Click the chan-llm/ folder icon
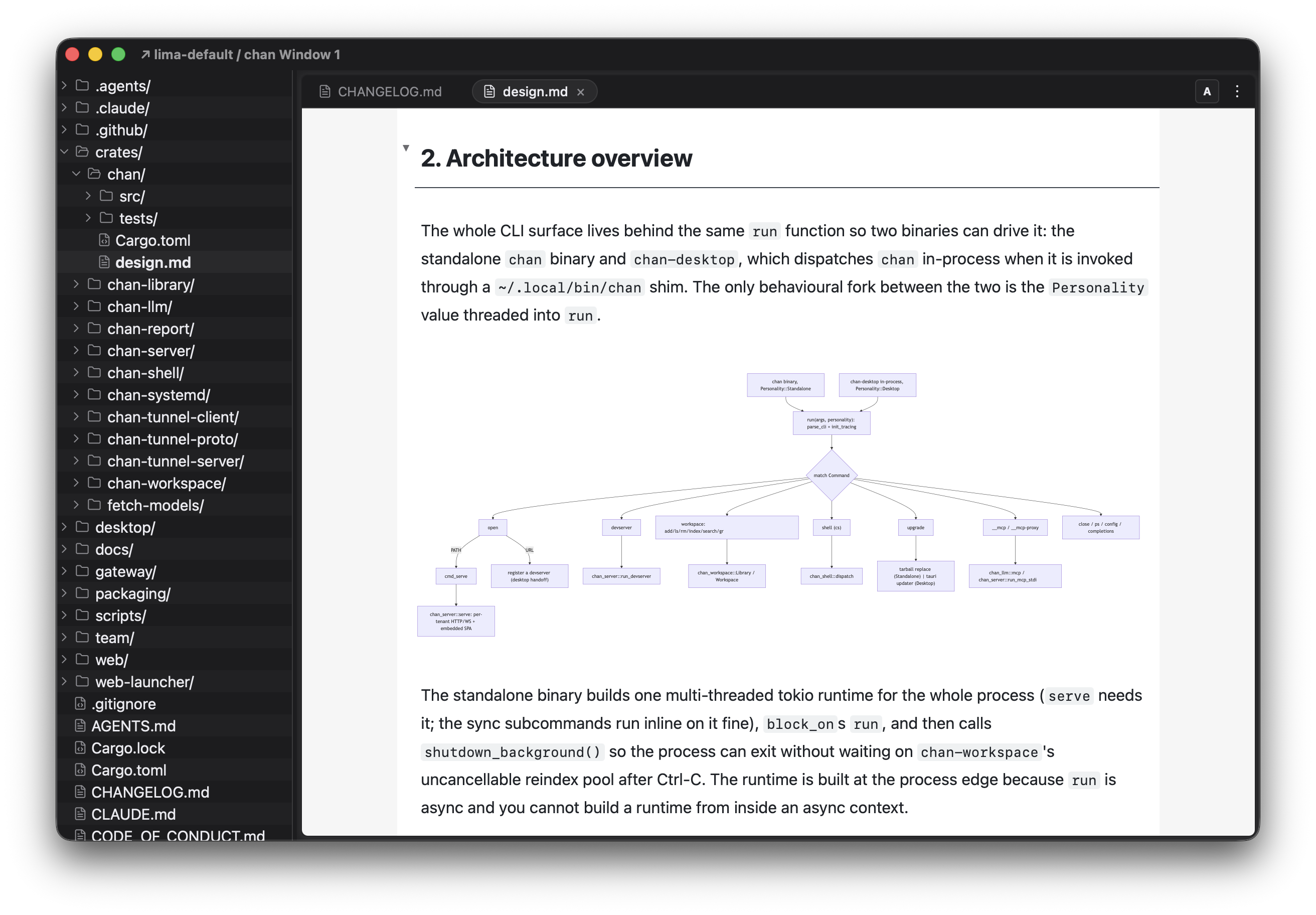 95,306
